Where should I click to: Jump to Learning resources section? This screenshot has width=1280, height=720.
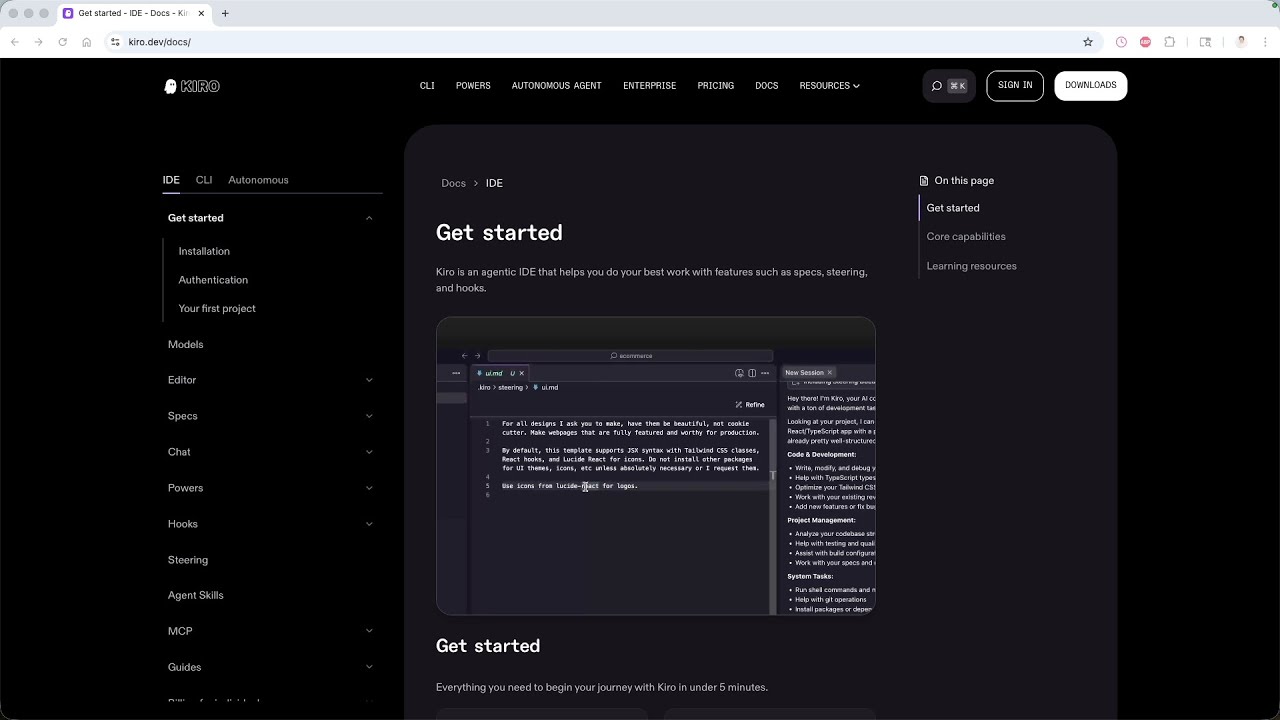[x=971, y=266]
